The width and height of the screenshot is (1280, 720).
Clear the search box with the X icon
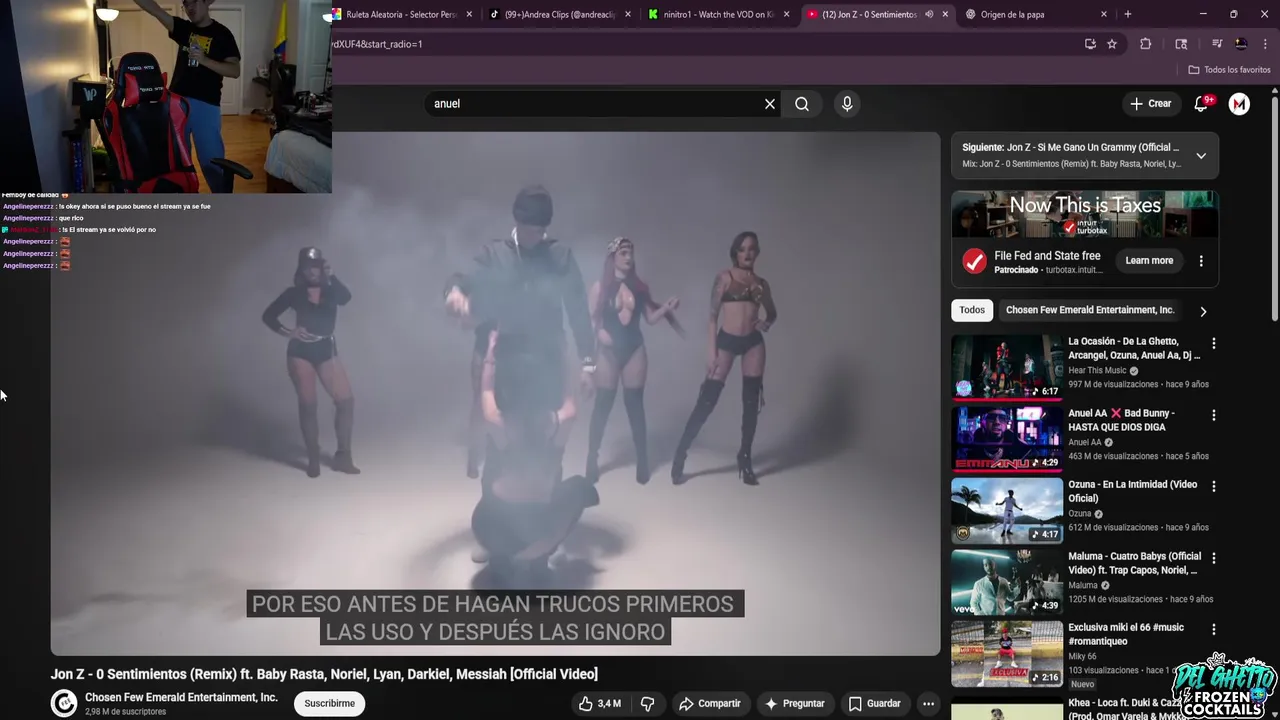point(770,104)
